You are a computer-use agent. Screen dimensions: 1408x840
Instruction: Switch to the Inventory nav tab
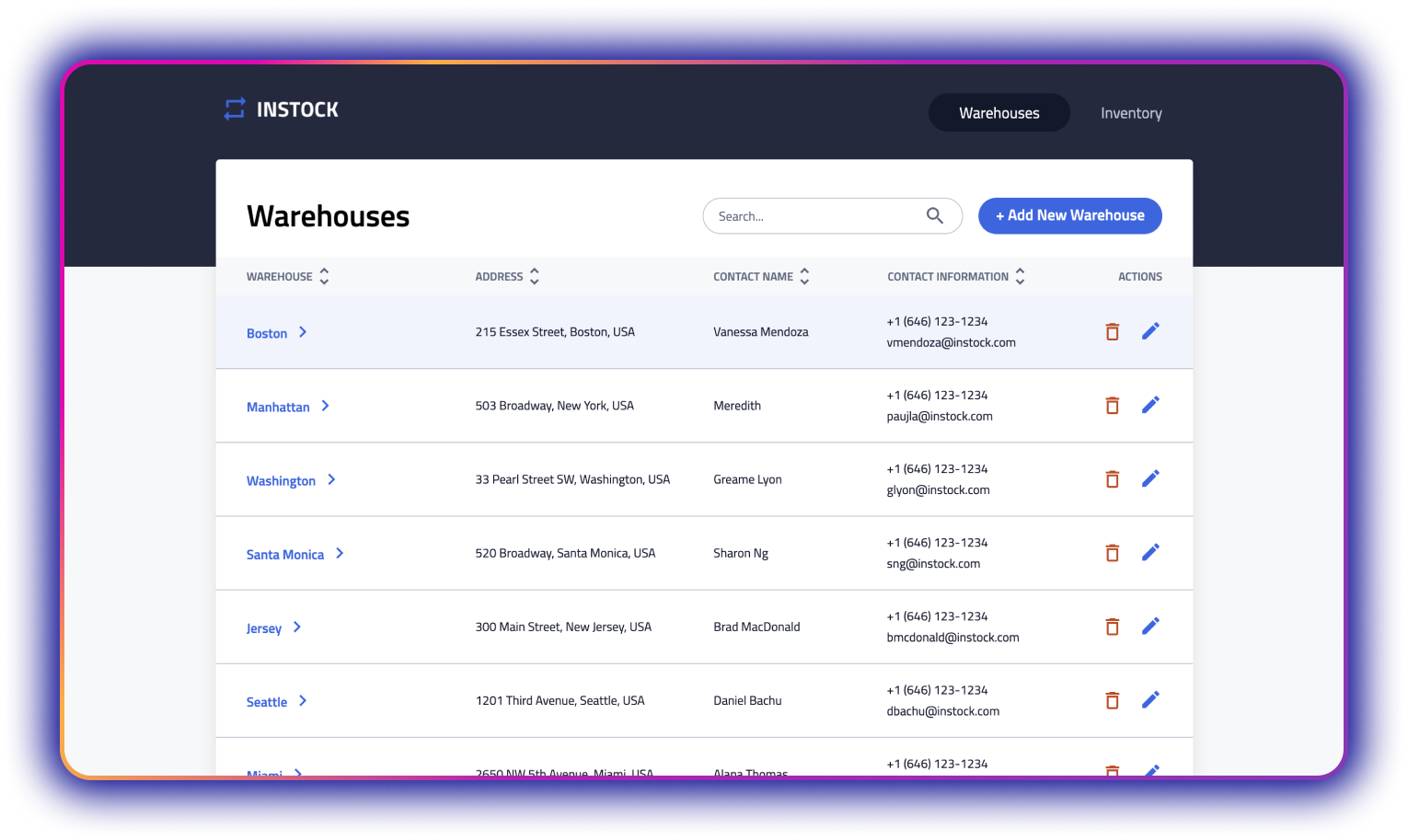click(1131, 113)
